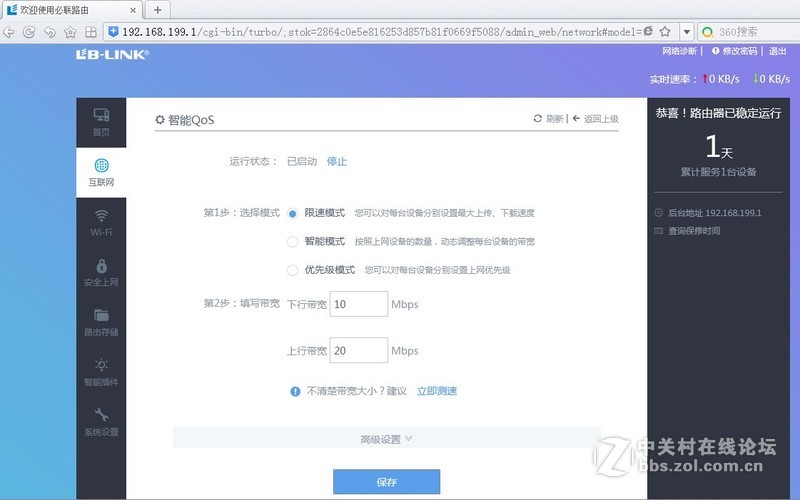Select the 互联网 sidebar globe icon
This screenshot has width=800, height=500.
pos(101,165)
